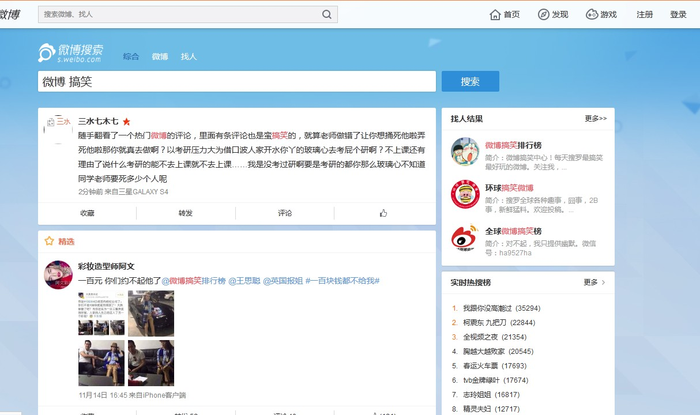Switch to the 找人 tab
700x415 pixels.
(x=188, y=57)
